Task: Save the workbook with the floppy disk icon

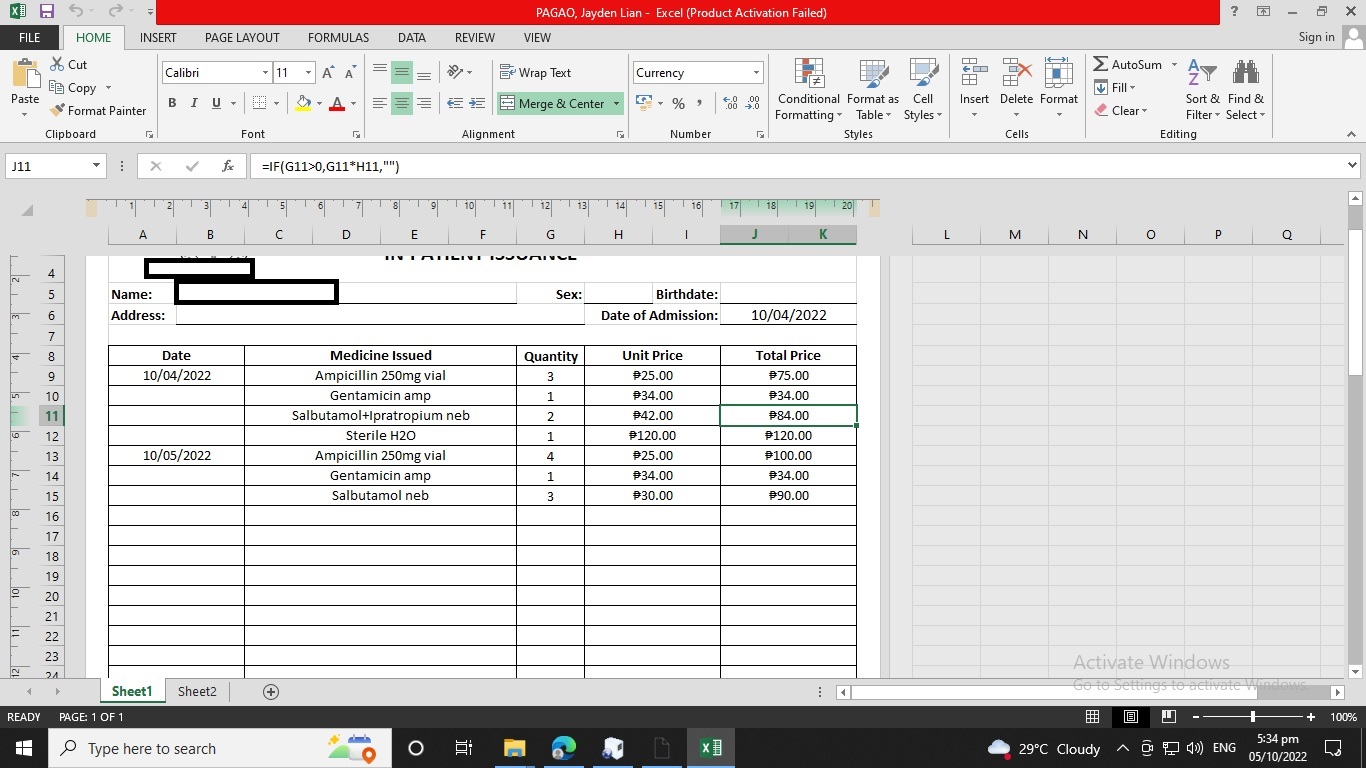Action: pos(47,12)
